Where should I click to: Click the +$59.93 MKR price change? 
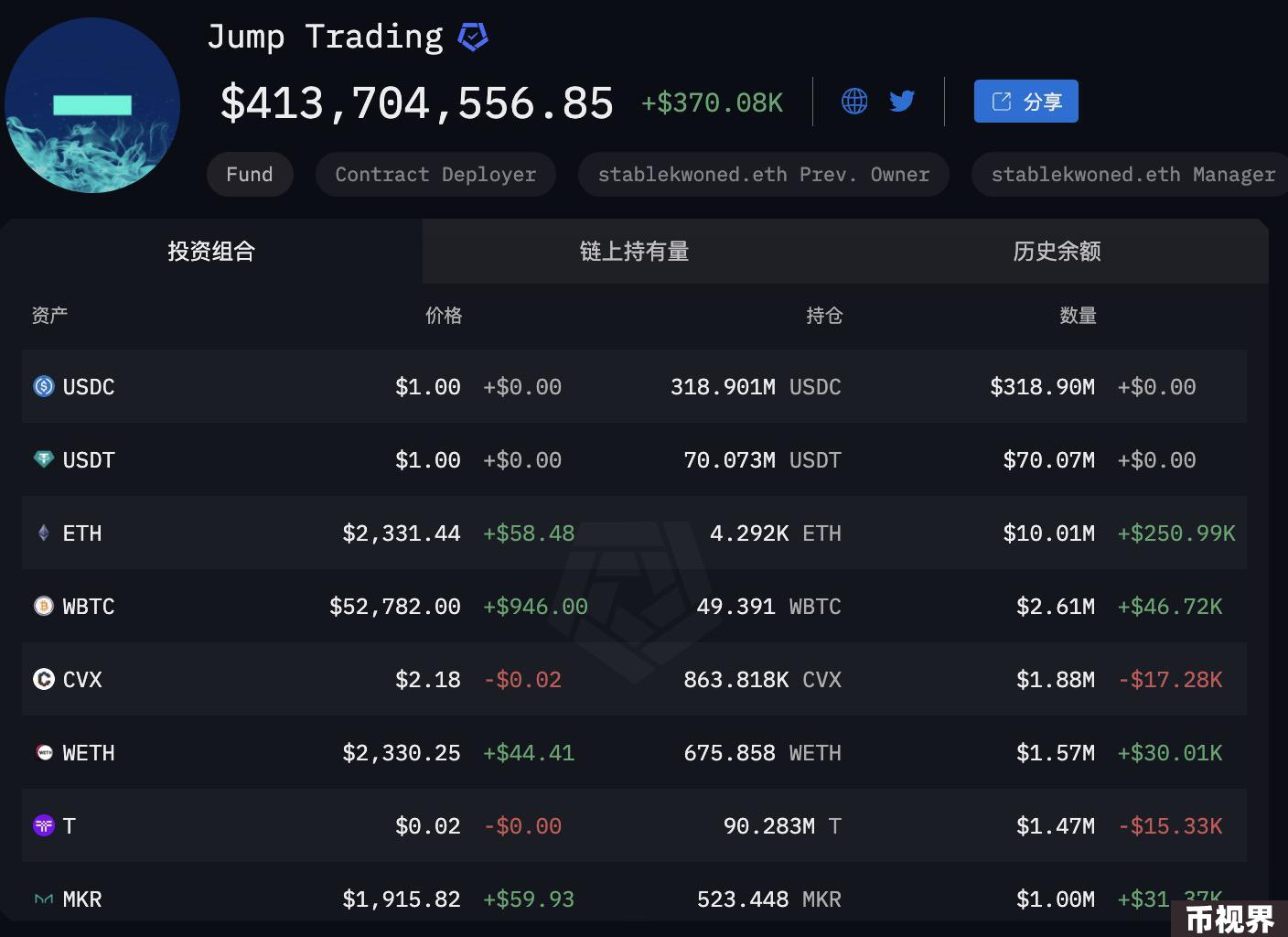[x=529, y=899]
